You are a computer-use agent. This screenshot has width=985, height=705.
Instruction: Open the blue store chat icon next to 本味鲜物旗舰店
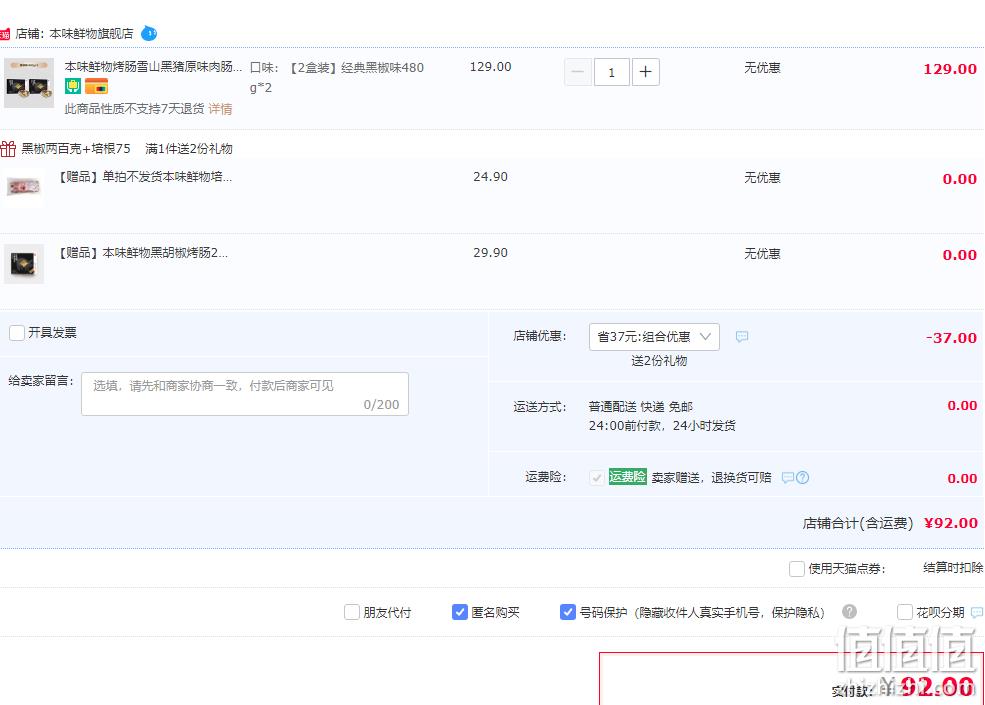(149, 33)
